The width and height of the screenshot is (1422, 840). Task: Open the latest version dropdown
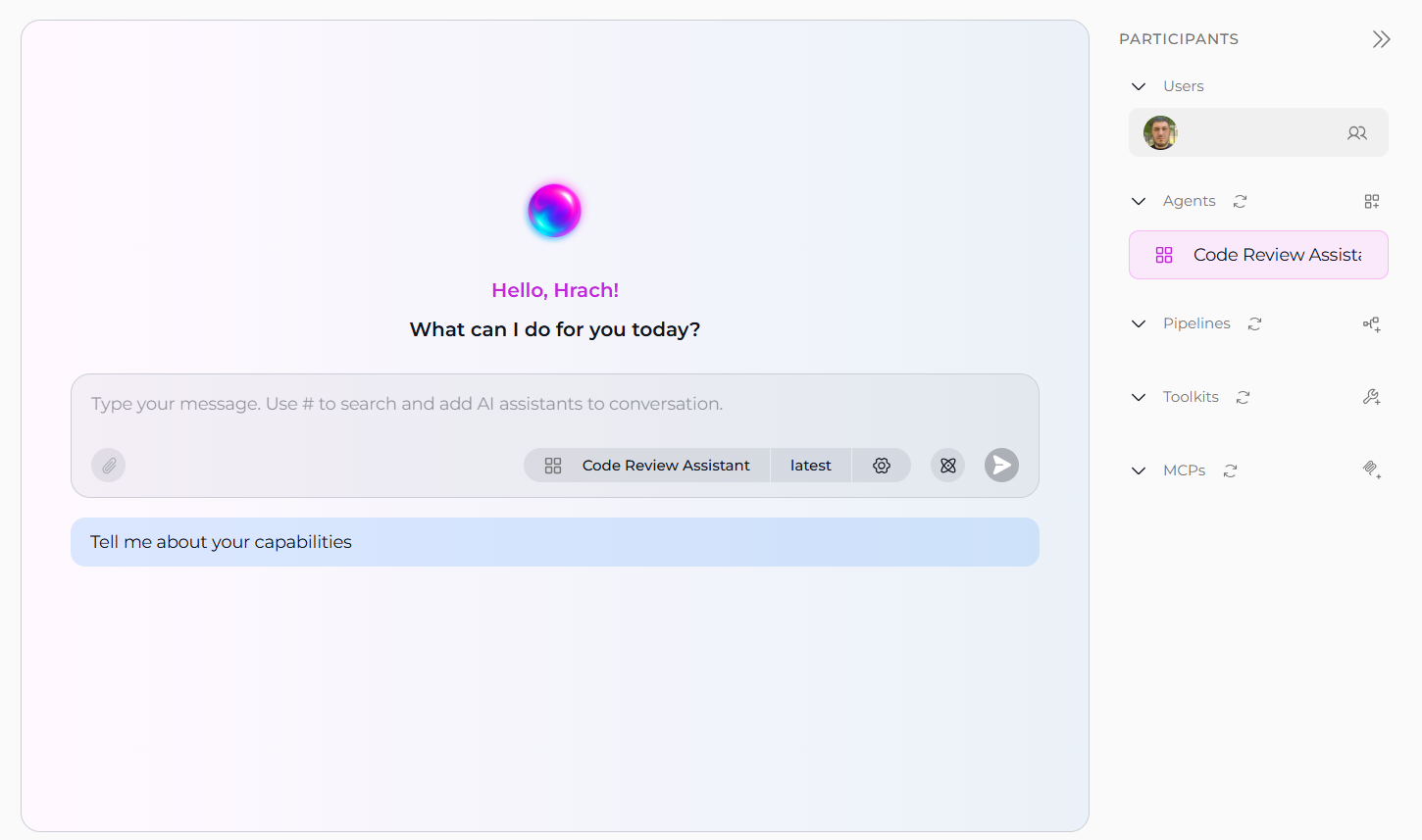tap(810, 466)
